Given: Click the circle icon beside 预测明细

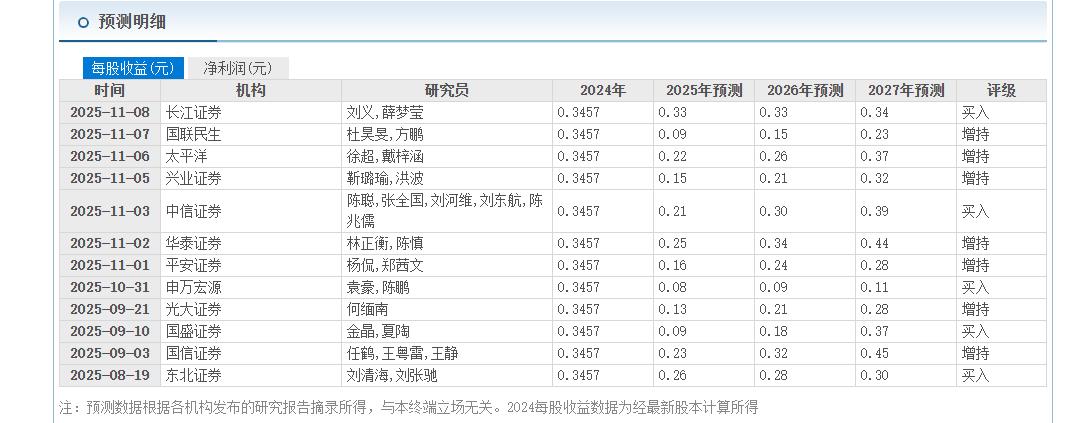Looking at the screenshot, I should pos(83,23).
